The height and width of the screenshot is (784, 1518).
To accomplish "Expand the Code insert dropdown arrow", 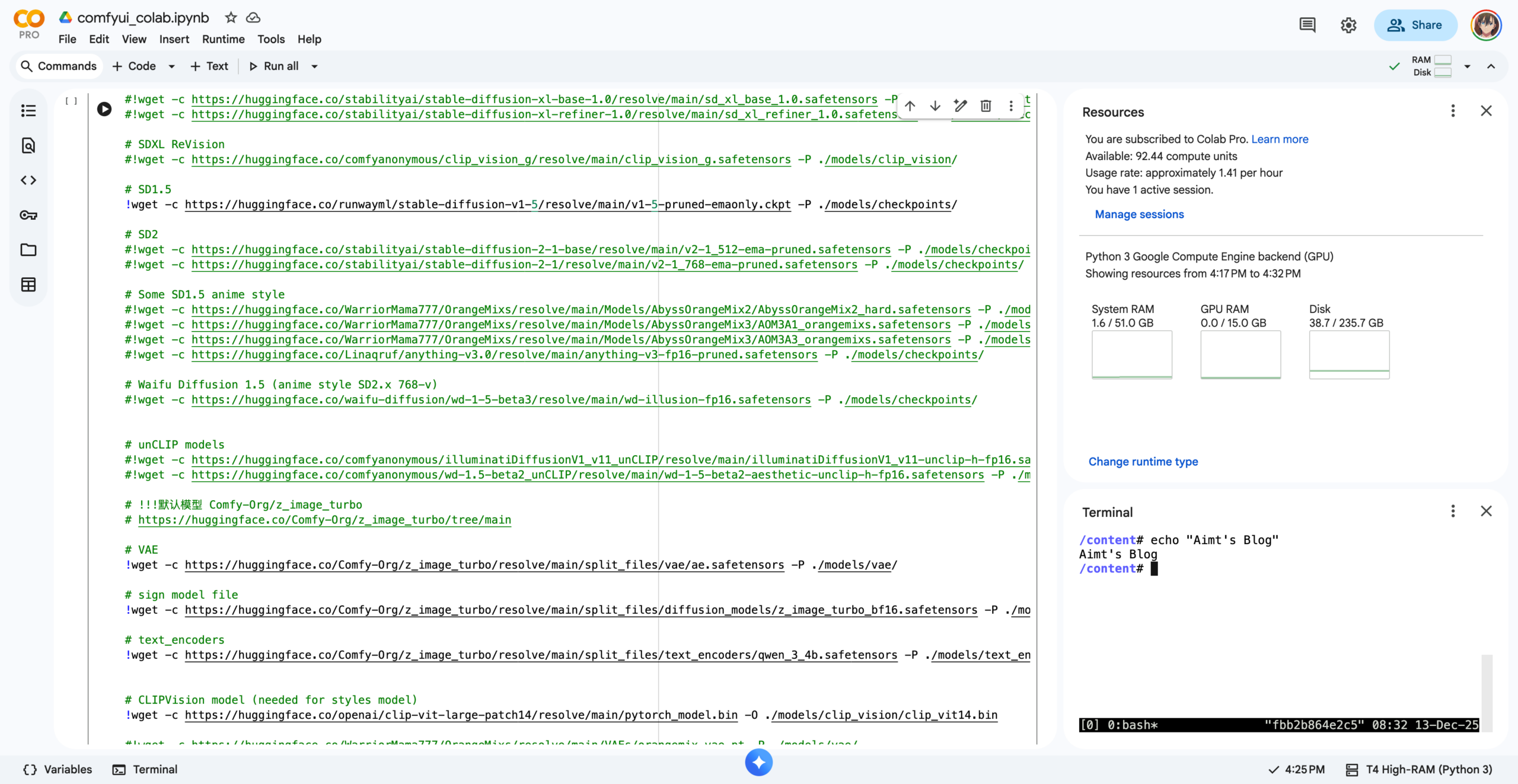I will (x=172, y=66).
